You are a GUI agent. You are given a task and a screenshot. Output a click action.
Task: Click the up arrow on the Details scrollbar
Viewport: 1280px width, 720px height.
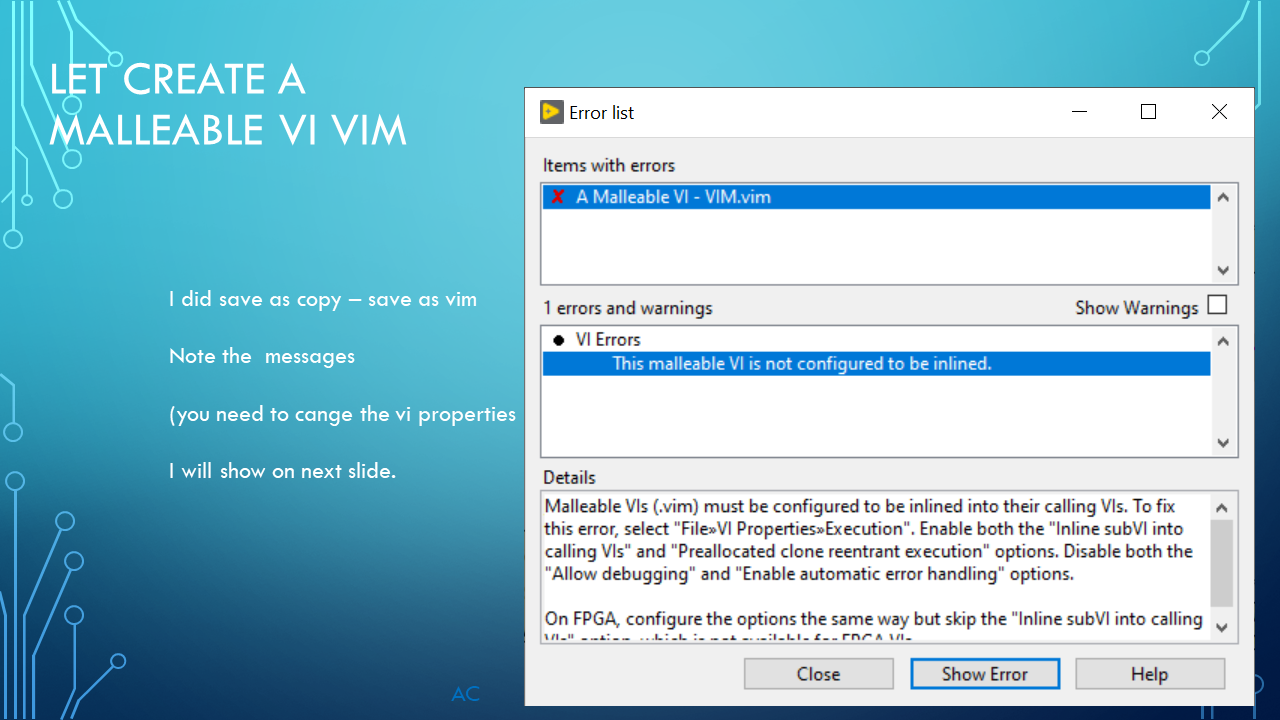[x=1222, y=506]
